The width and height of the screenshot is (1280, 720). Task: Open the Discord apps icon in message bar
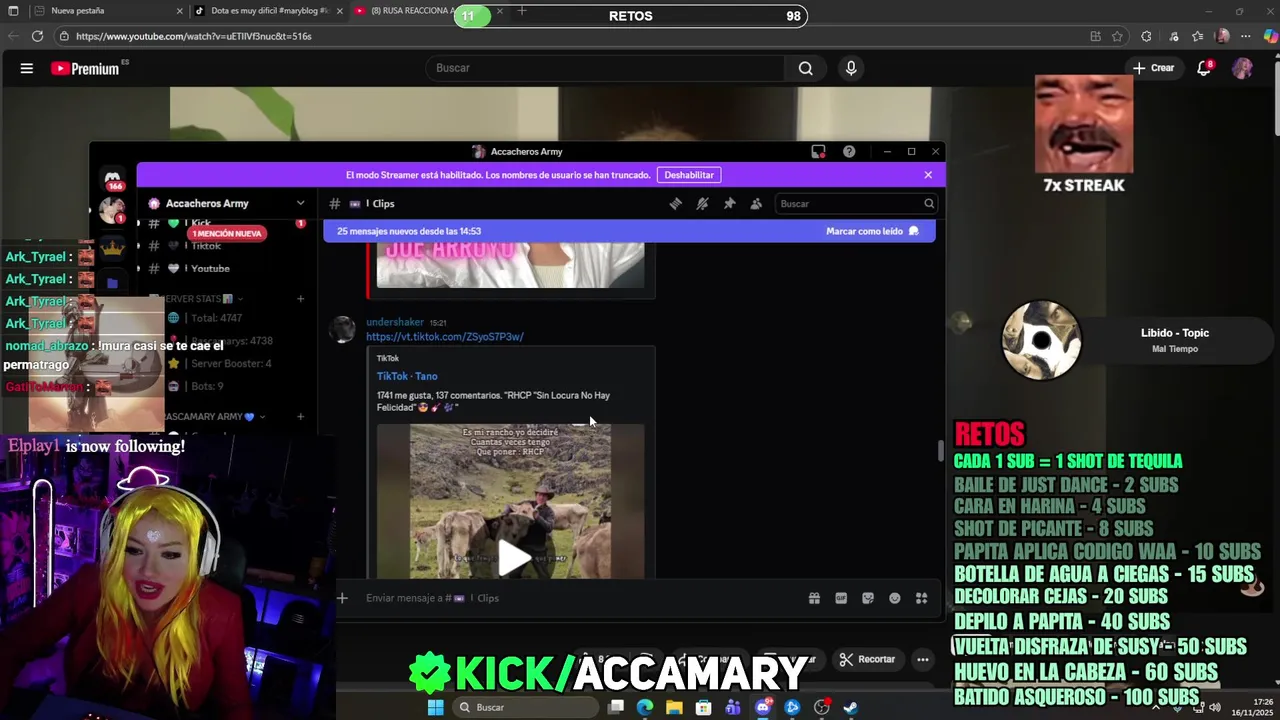(922, 598)
